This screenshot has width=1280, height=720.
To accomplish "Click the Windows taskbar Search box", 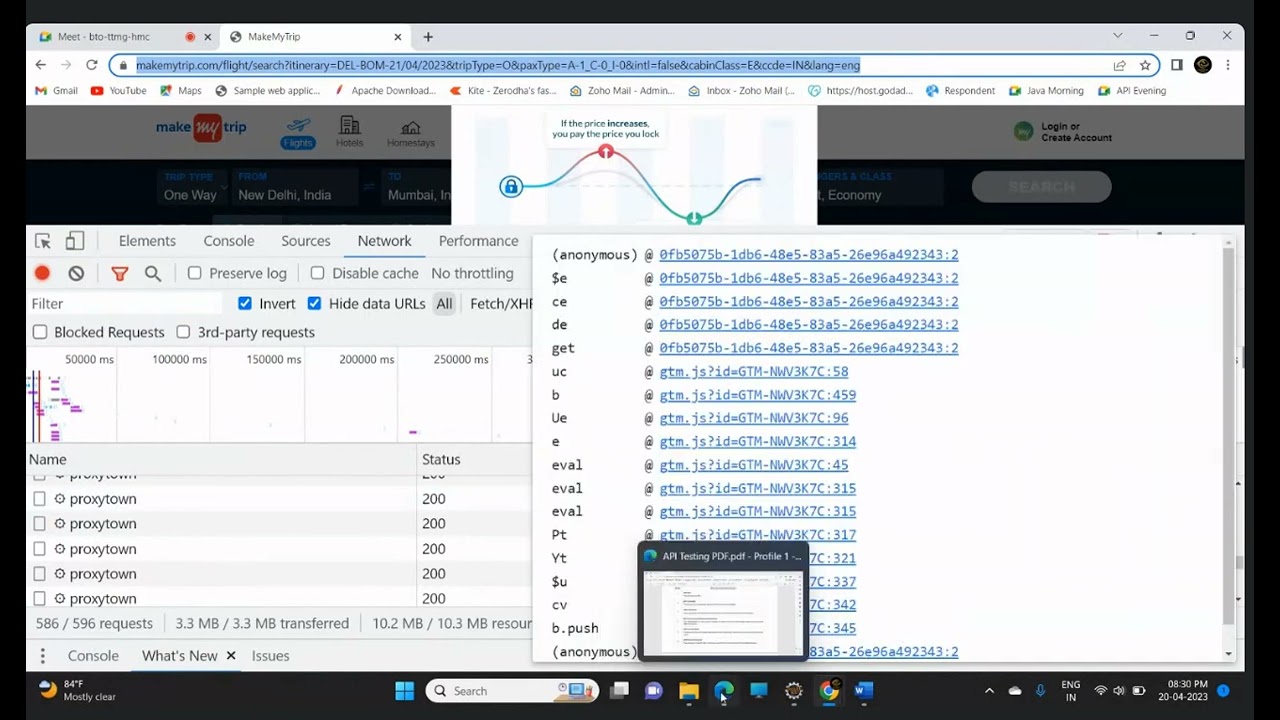I will pos(512,691).
